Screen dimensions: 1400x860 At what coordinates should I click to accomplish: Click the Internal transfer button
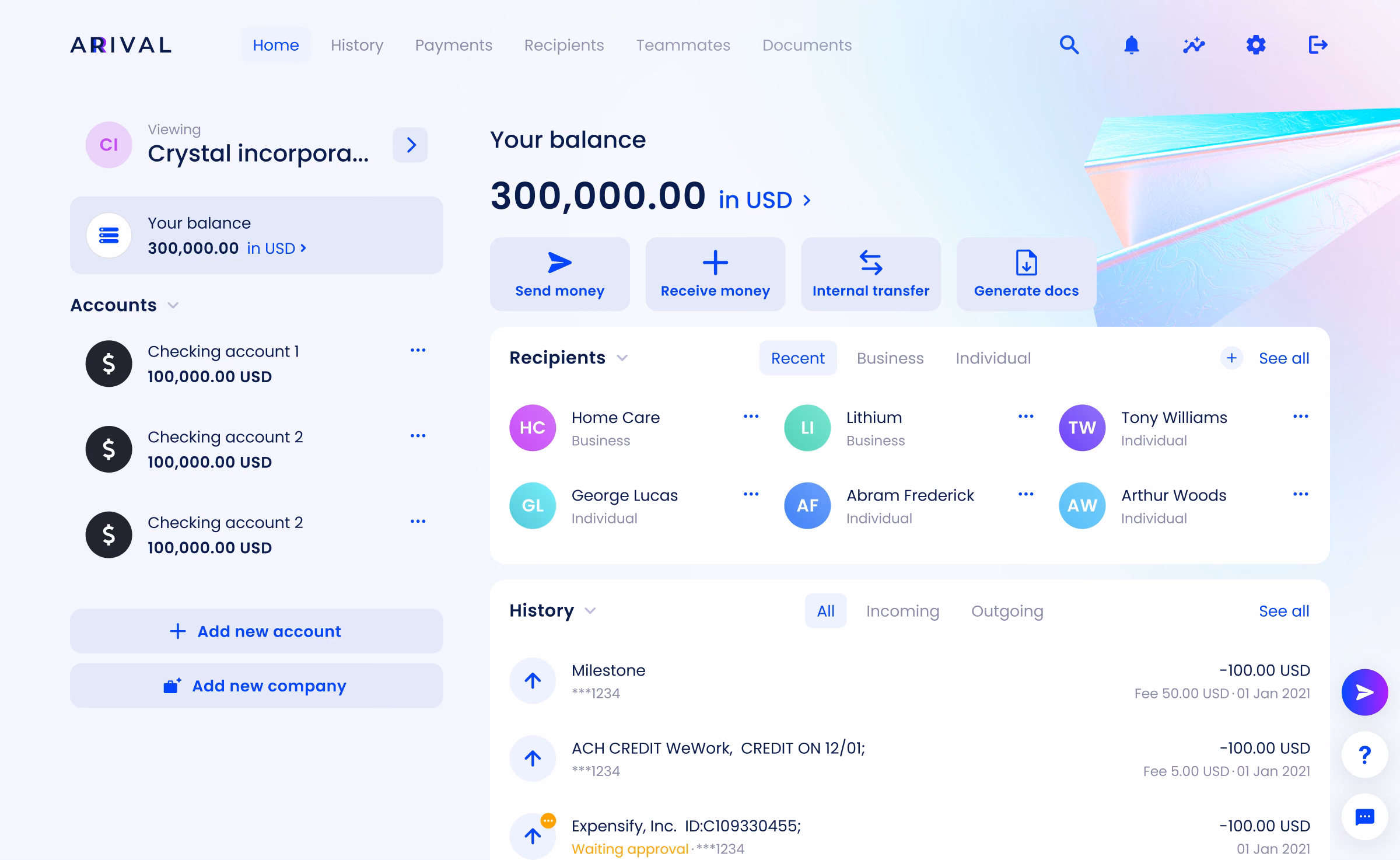point(871,274)
